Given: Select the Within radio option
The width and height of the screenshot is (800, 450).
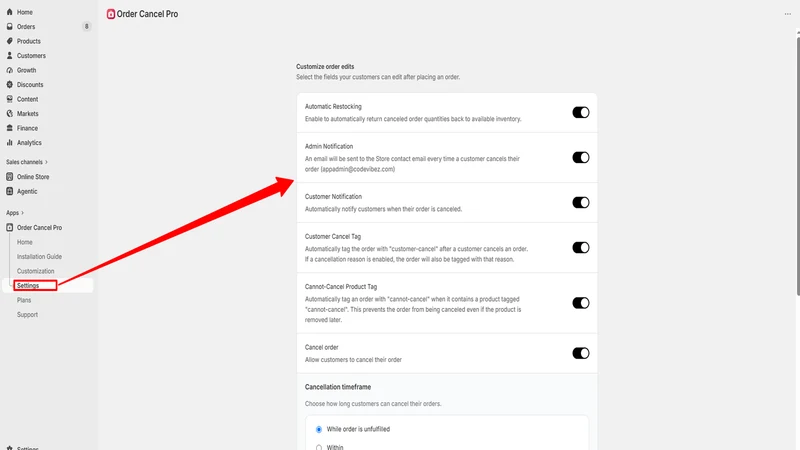Looking at the screenshot, I should (319, 447).
